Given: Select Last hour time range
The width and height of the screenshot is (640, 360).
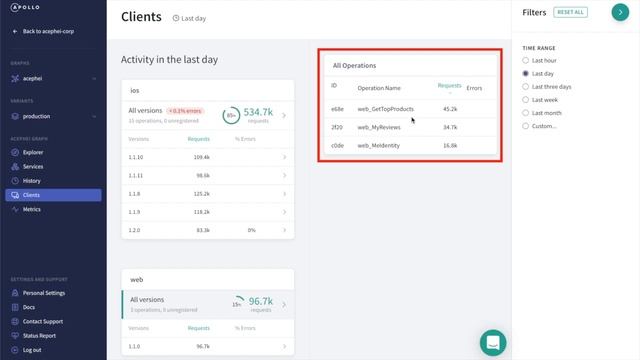Looking at the screenshot, I should click(x=525, y=60).
